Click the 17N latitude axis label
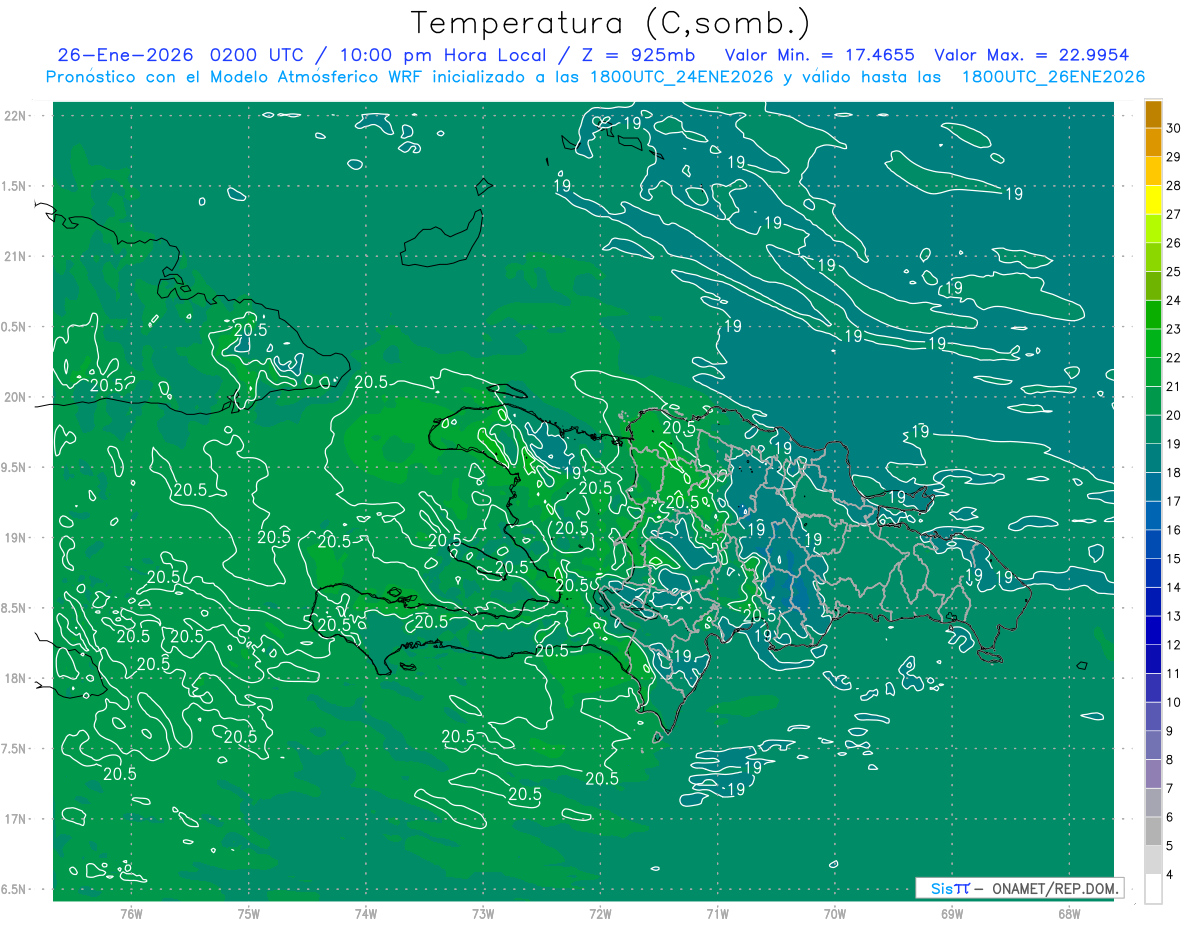 click(x=16, y=819)
